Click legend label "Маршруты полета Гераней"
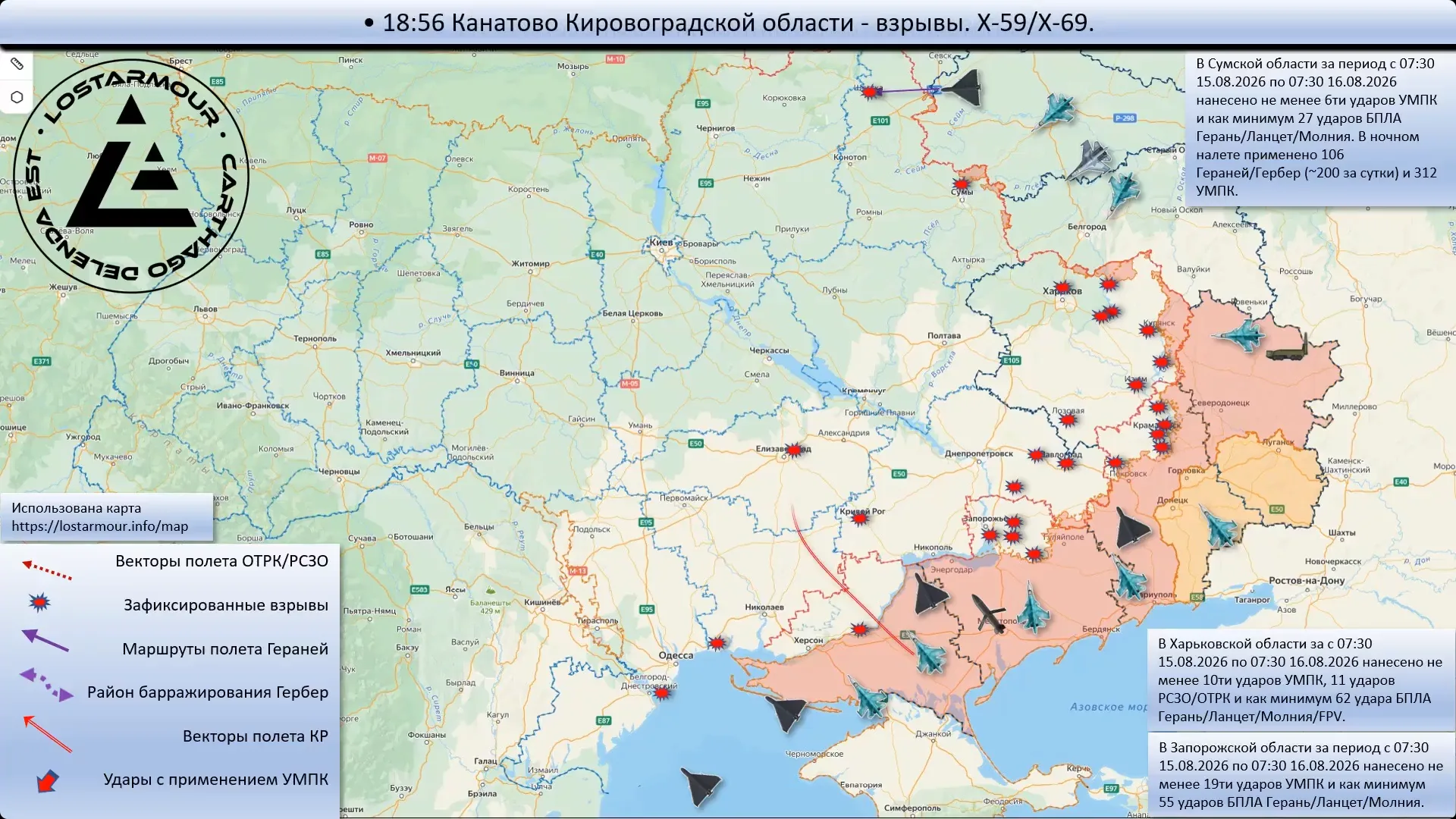This screenshot has width=1456, height=819. click(225, 649)
